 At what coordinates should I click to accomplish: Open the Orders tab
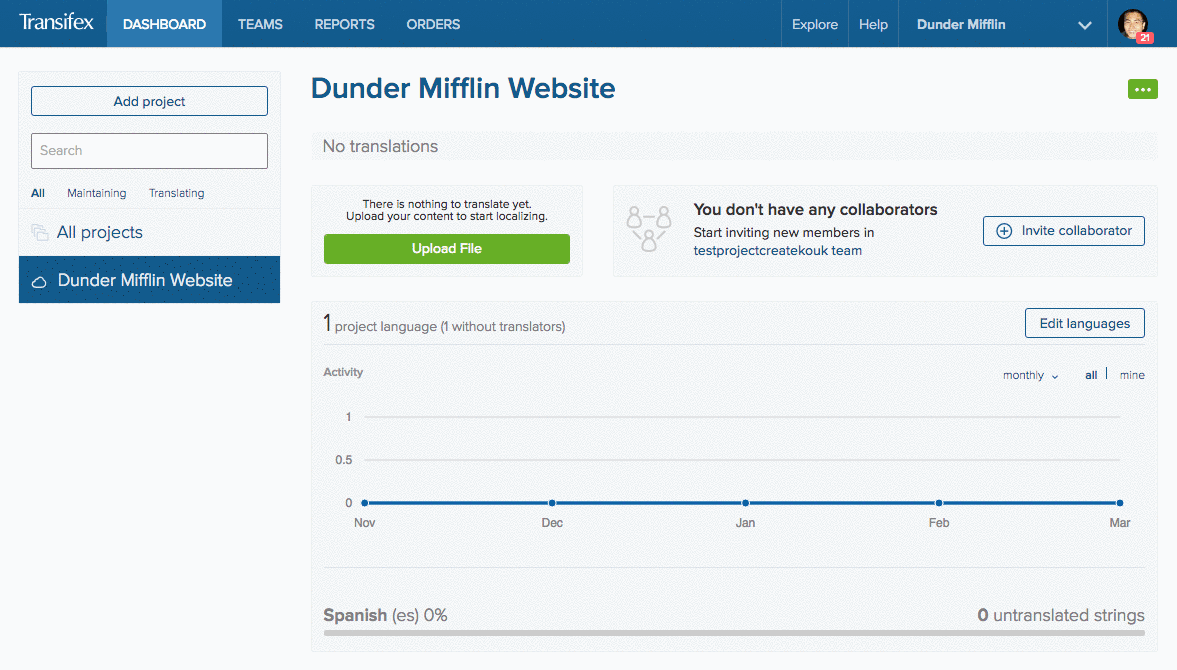(433, 24)
